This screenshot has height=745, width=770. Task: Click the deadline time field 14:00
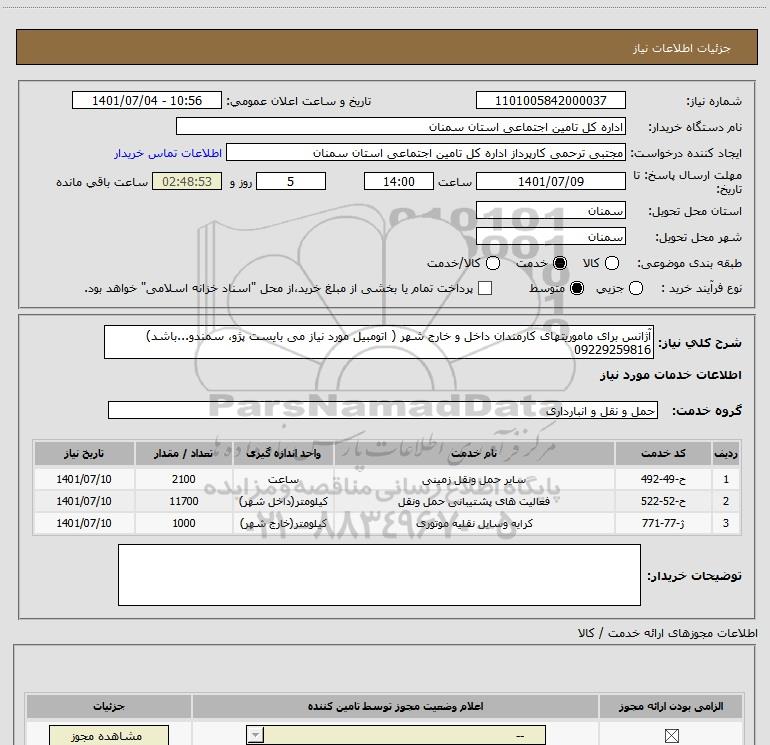coord(399,181)
